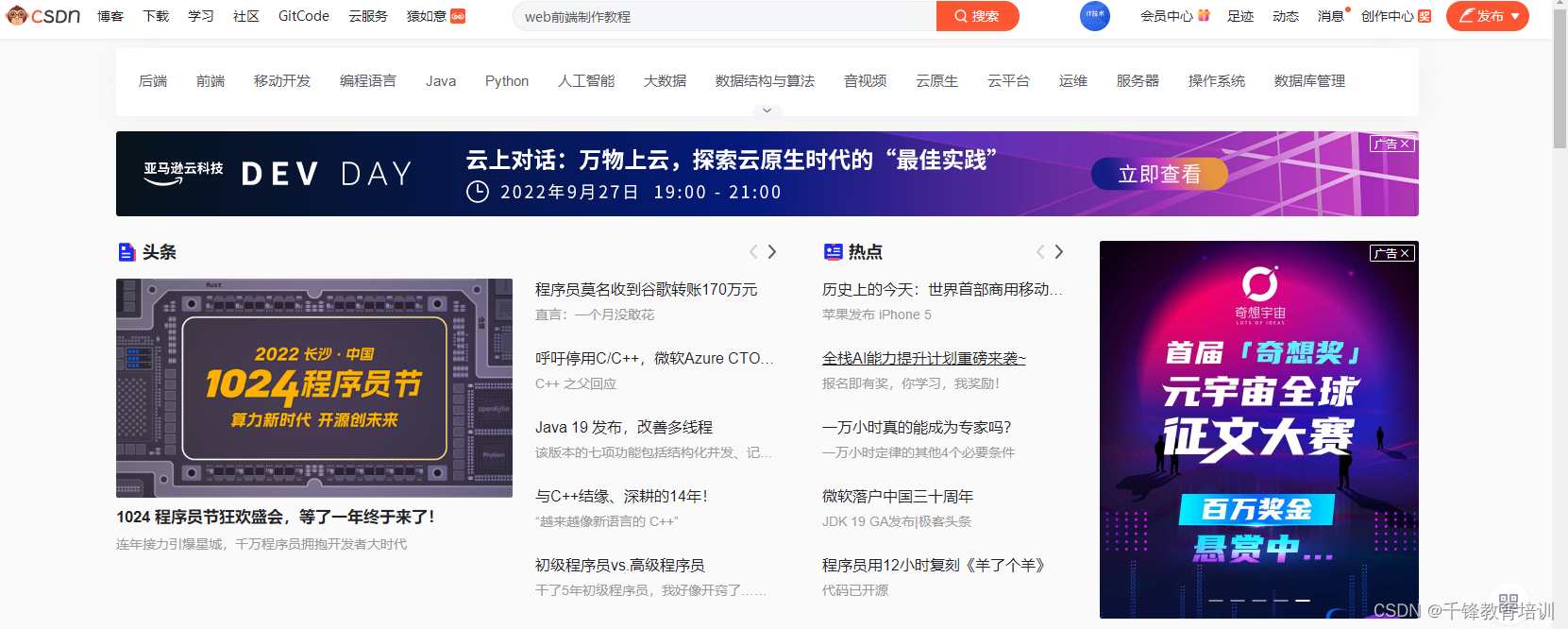
Task: Open the 足迹 link
Action: click(x=1240, y=16)
